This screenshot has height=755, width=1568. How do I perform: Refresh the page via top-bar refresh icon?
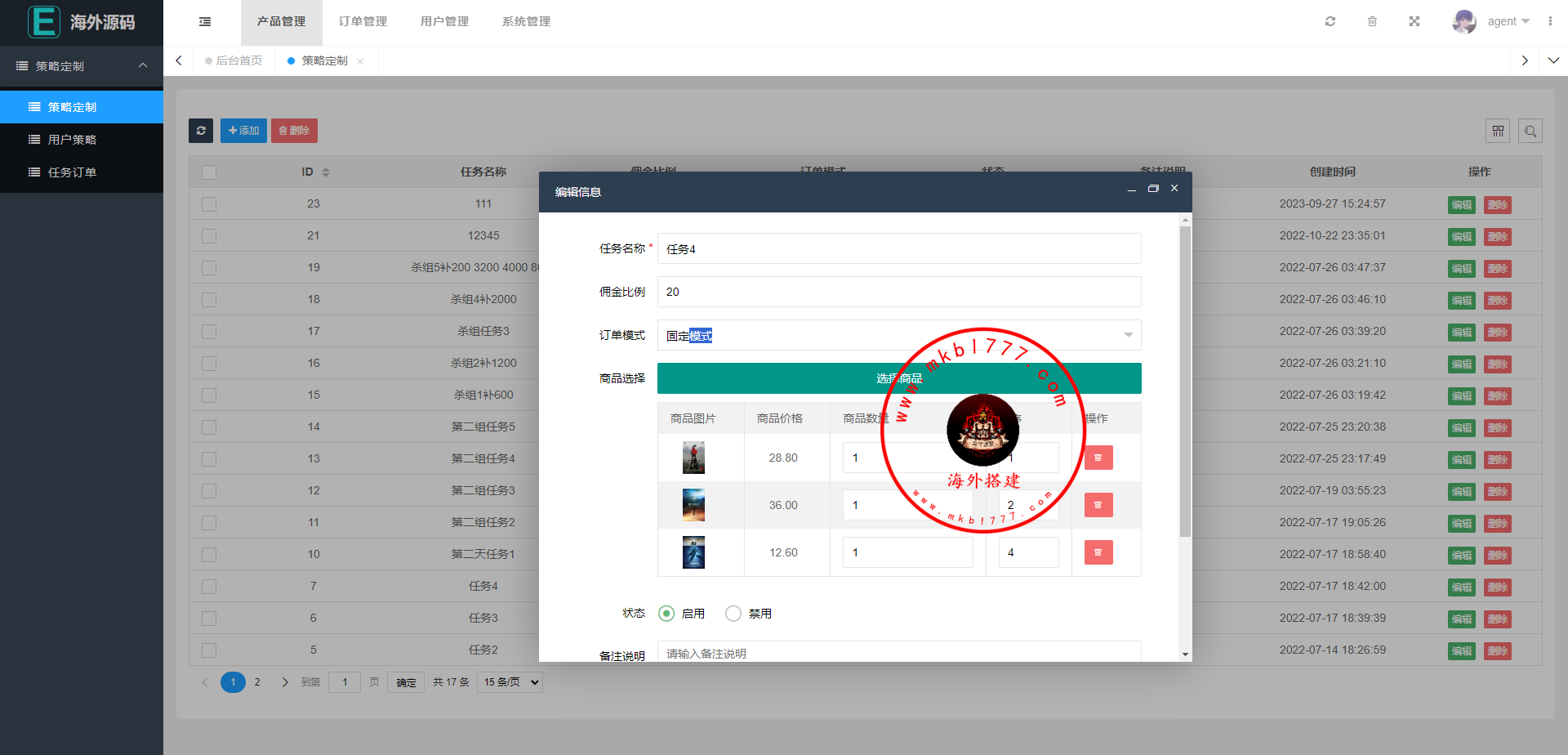coord(1330,21)
